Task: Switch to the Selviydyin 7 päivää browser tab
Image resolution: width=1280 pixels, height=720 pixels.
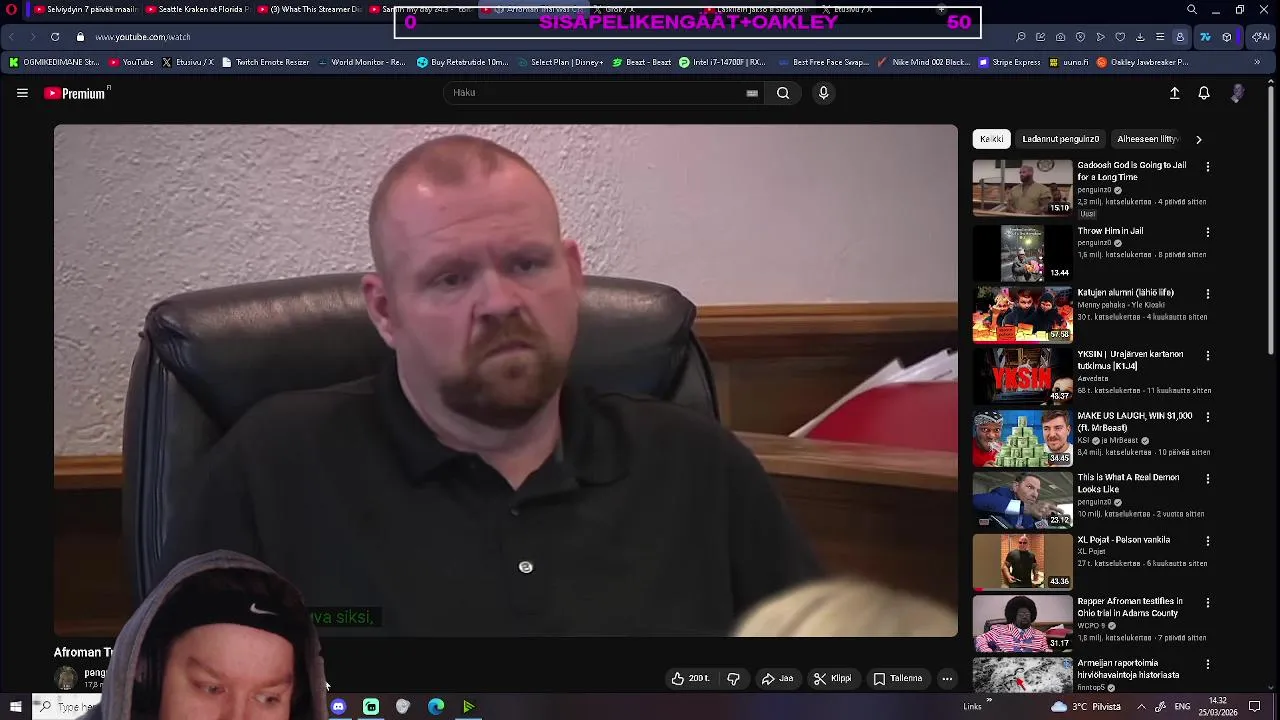Action: click(87, 9)
